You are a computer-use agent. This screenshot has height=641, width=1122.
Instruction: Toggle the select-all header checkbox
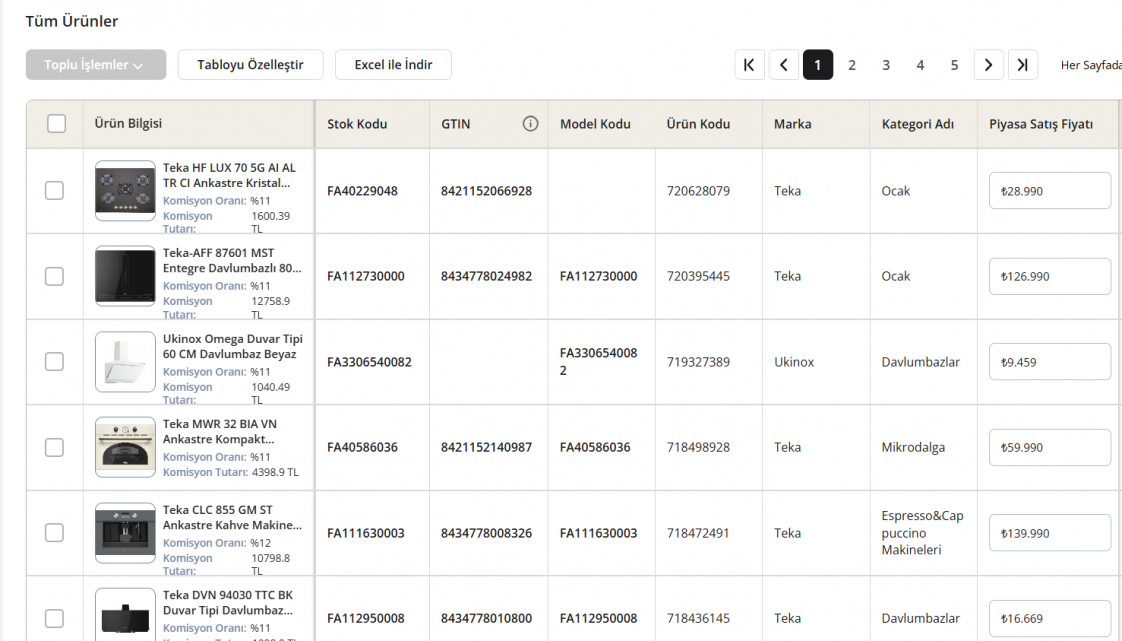[57, 124]
